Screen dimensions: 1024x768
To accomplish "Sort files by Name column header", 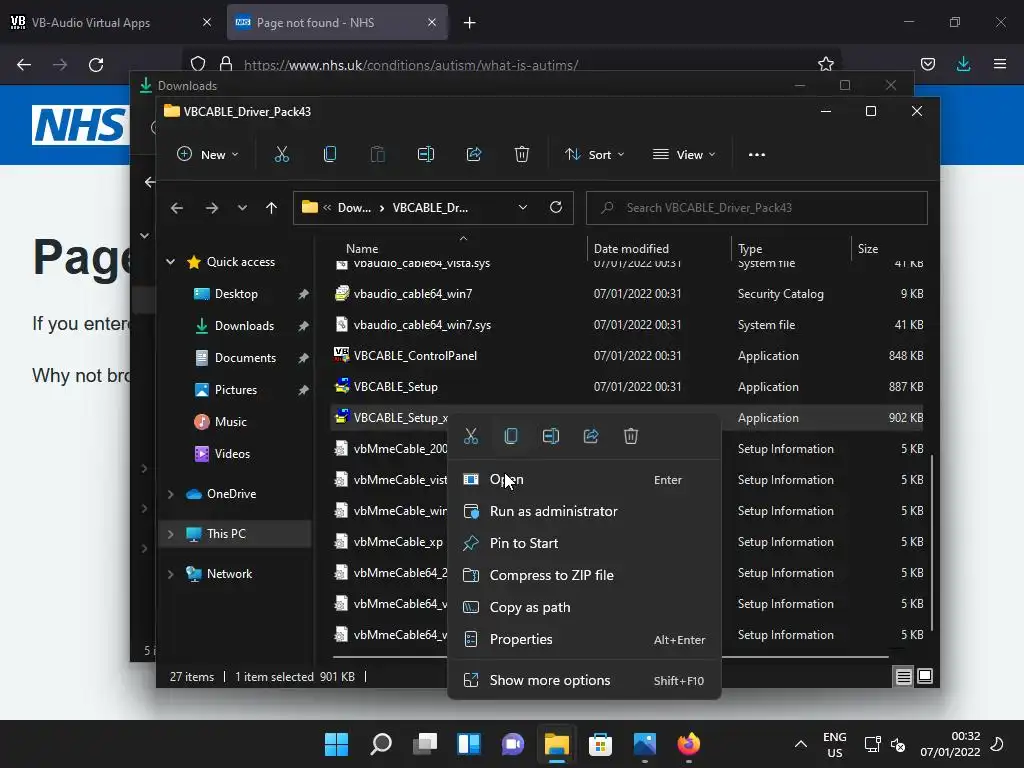I will pyautogui.click(x=362, y=249).
